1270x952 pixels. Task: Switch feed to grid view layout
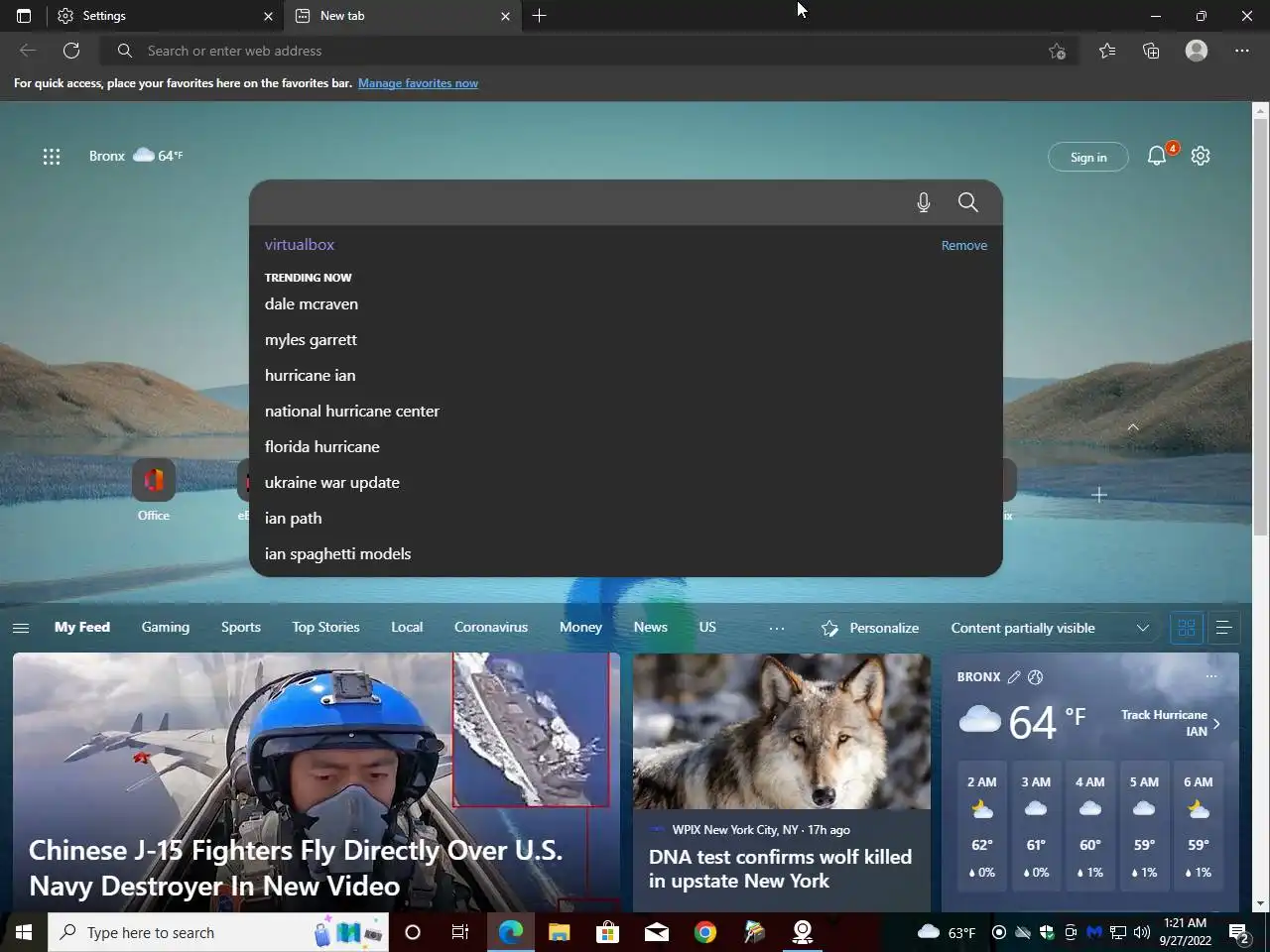[1187, 628]
